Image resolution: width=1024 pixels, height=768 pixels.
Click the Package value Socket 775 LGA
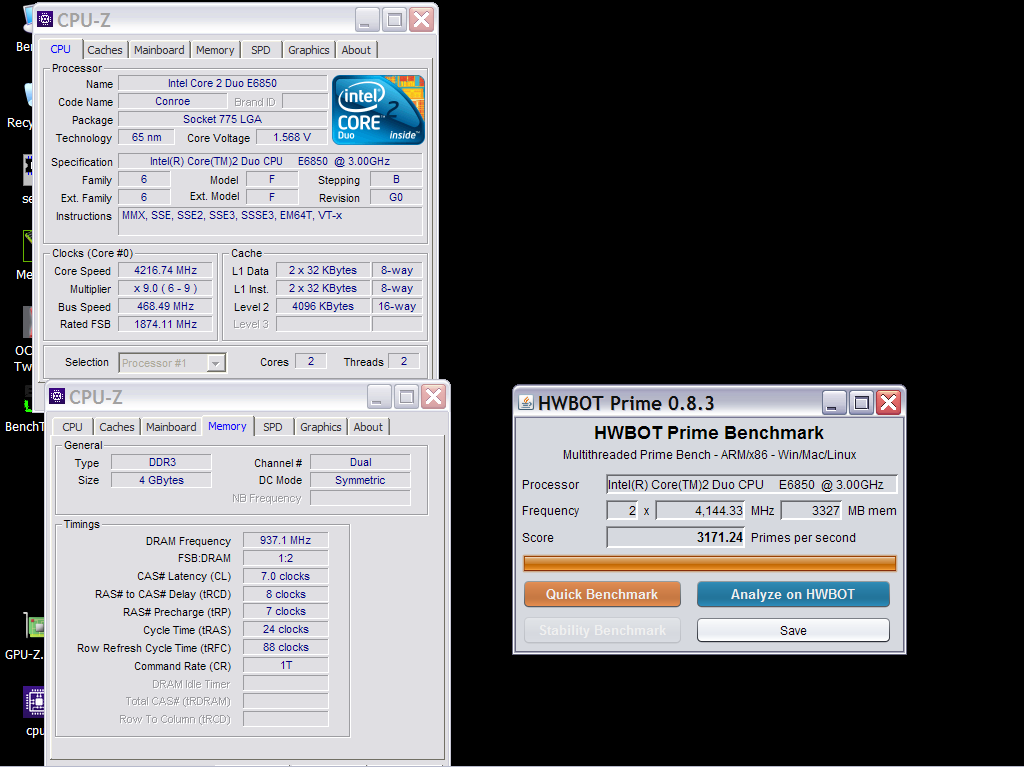coord(223,120)
